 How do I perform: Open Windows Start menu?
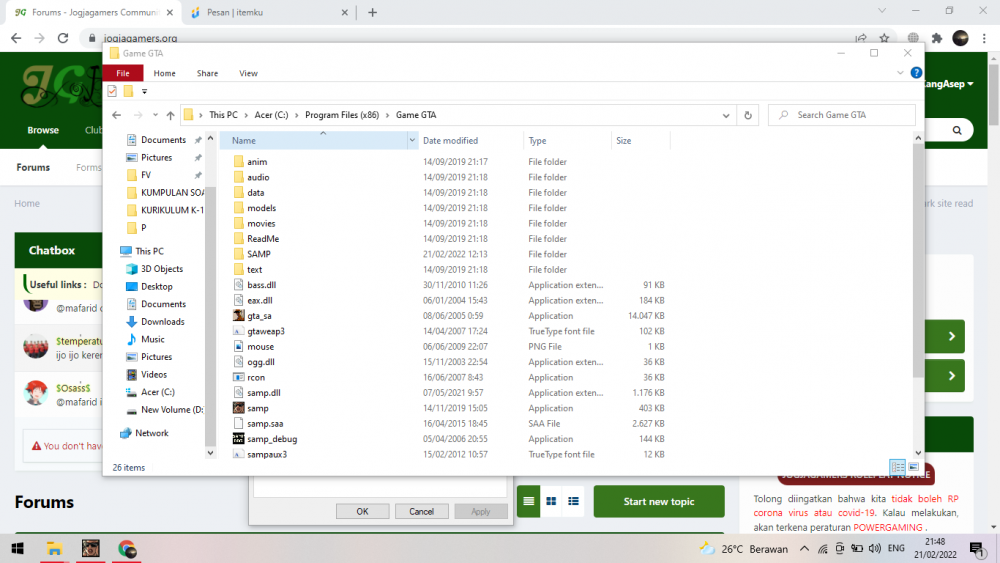(17, 548)
